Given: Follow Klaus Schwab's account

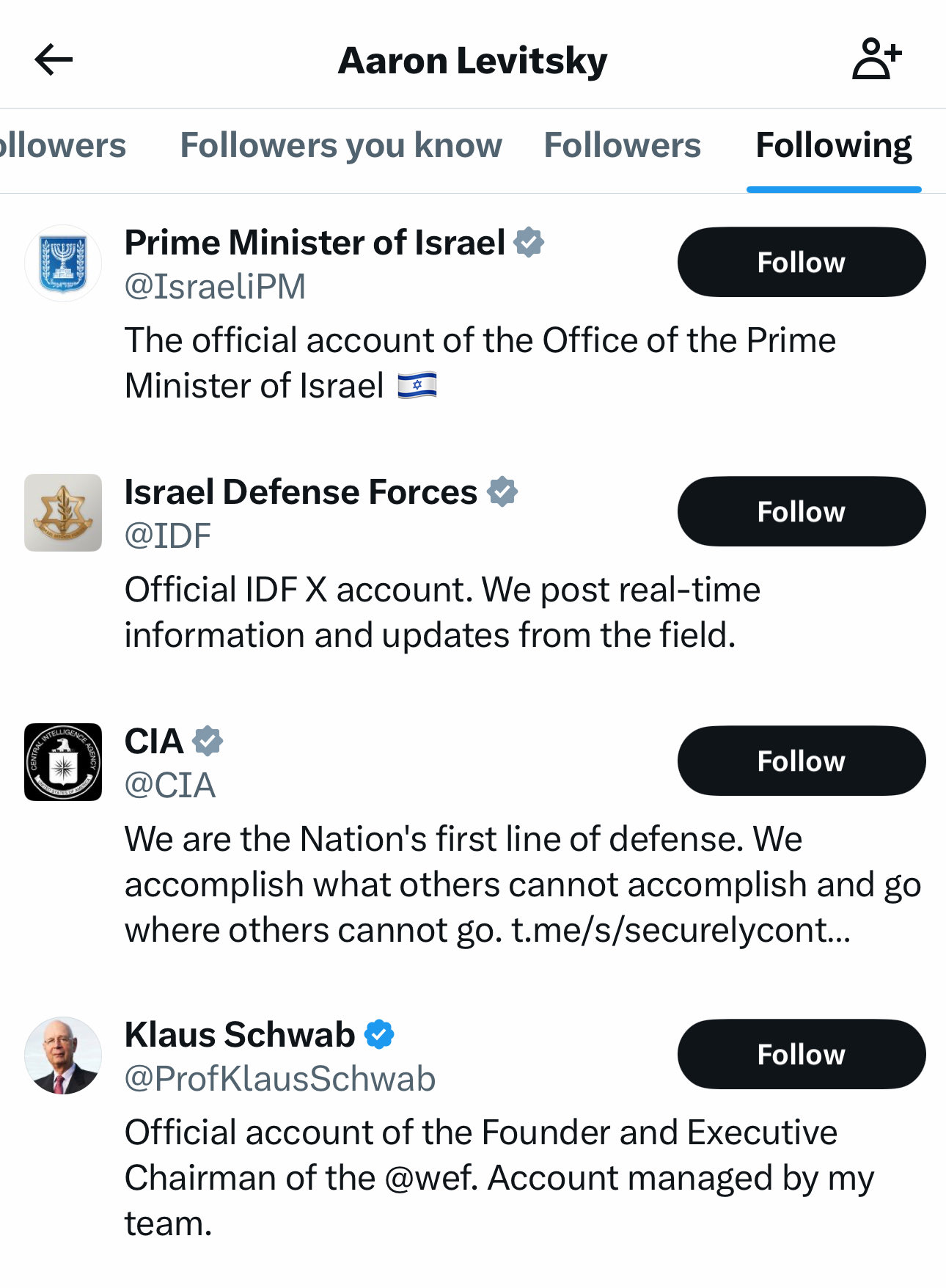Looking at the screenshot, I should (x=801, y=1055).
